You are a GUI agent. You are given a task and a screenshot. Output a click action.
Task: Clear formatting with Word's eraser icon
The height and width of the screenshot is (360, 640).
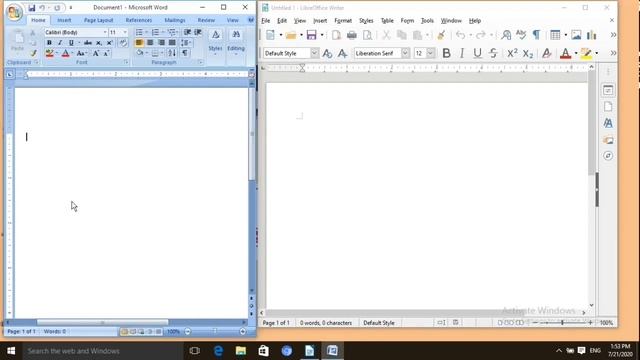click(123, 42)
